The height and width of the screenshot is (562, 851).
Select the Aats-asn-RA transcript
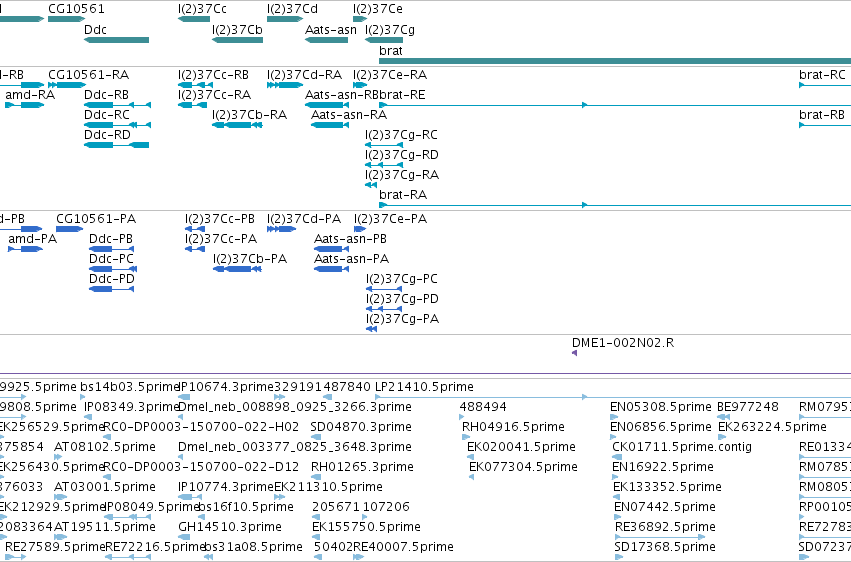(329, 125)
